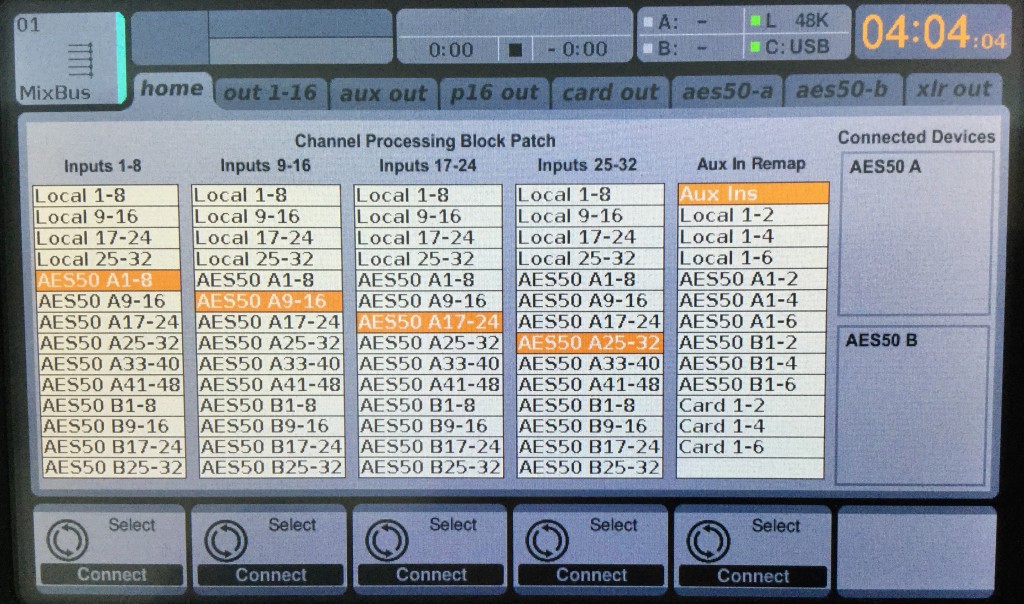1024x604 pixels.
Task: Open the xlr out tab
Action: point(953,89)
